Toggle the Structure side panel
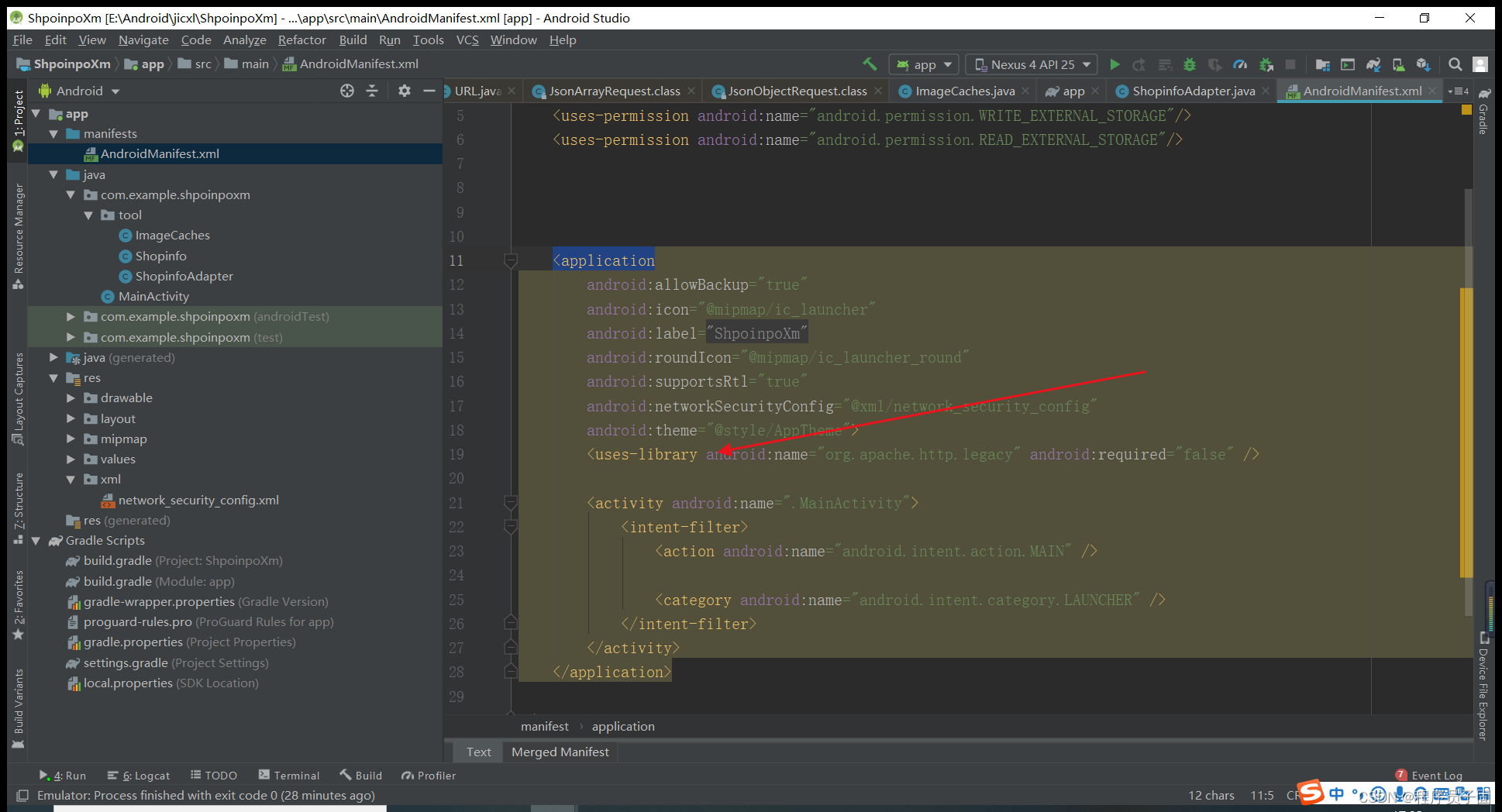This screenshot has width=1502, height=812. [19, 508]
